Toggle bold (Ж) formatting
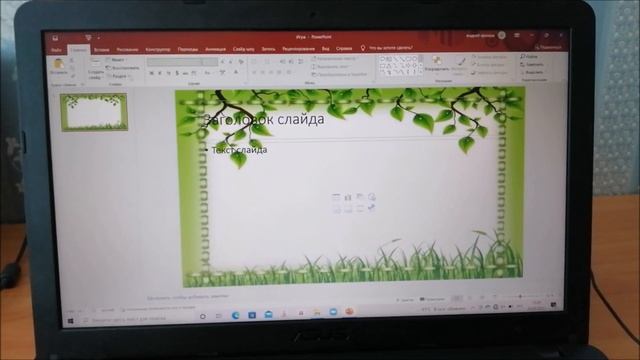Screen dimensions: 640x360 151,73
